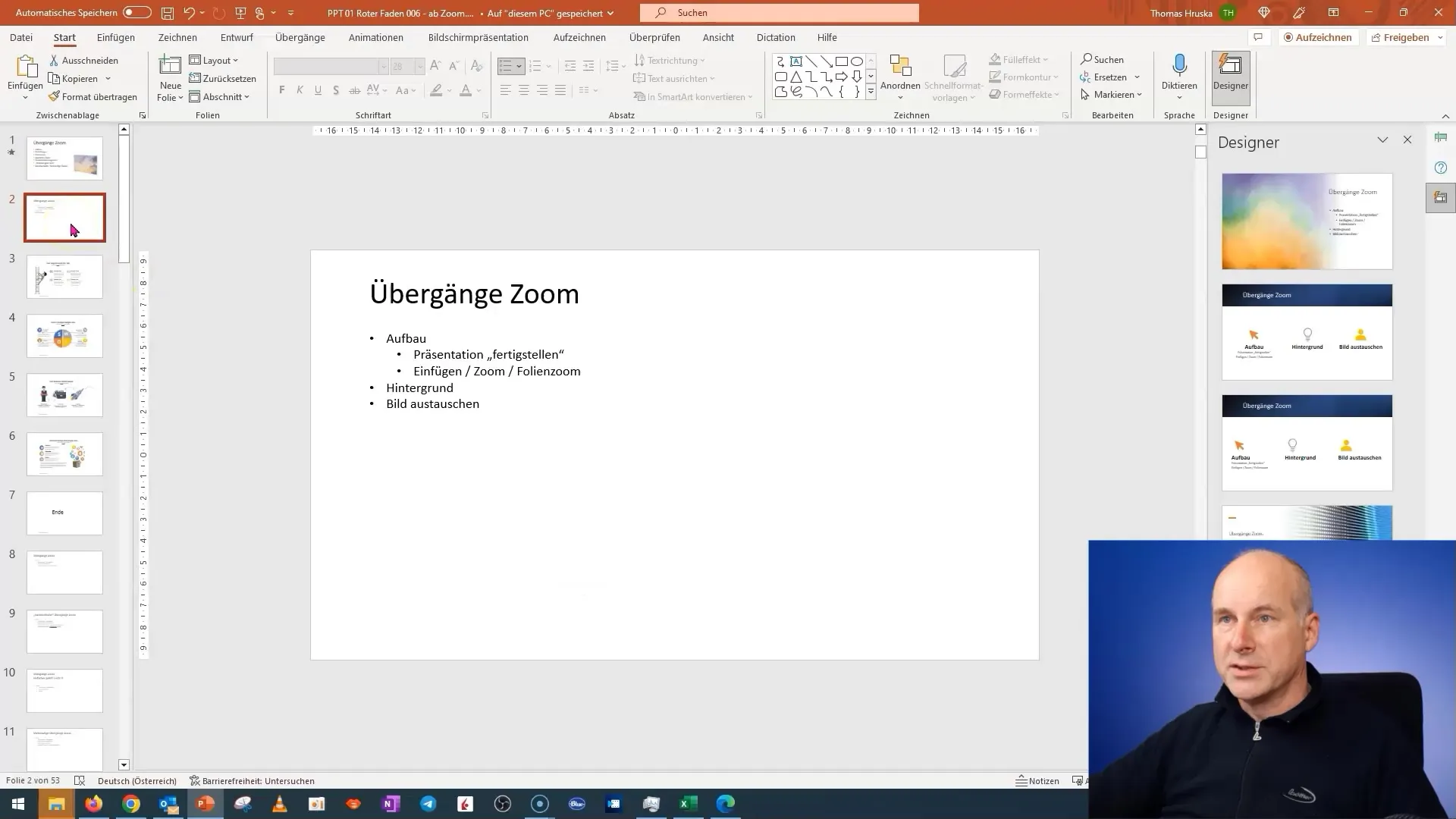The width and height of the screenshot is (1456, 819).
Task: Open Übergänge tab in ribbon
Action: [x=300, y=37]
